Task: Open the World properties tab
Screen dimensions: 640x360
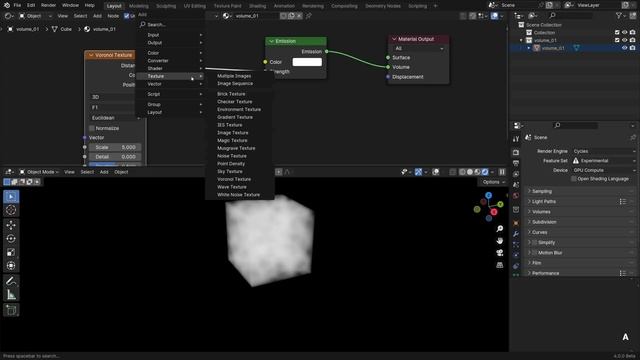Action: [x=516, y=196]
